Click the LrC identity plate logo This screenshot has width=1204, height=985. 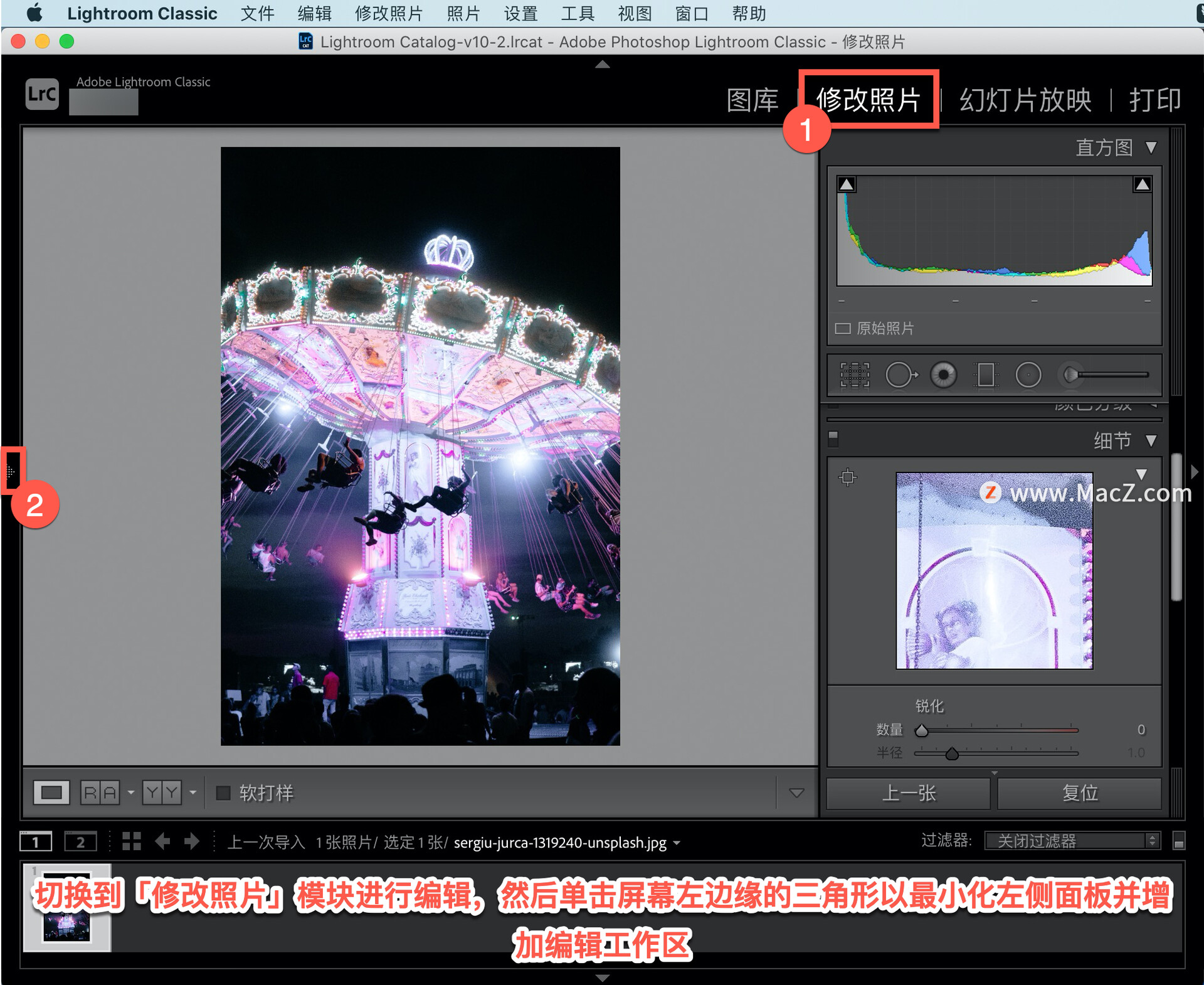point(42,94)
